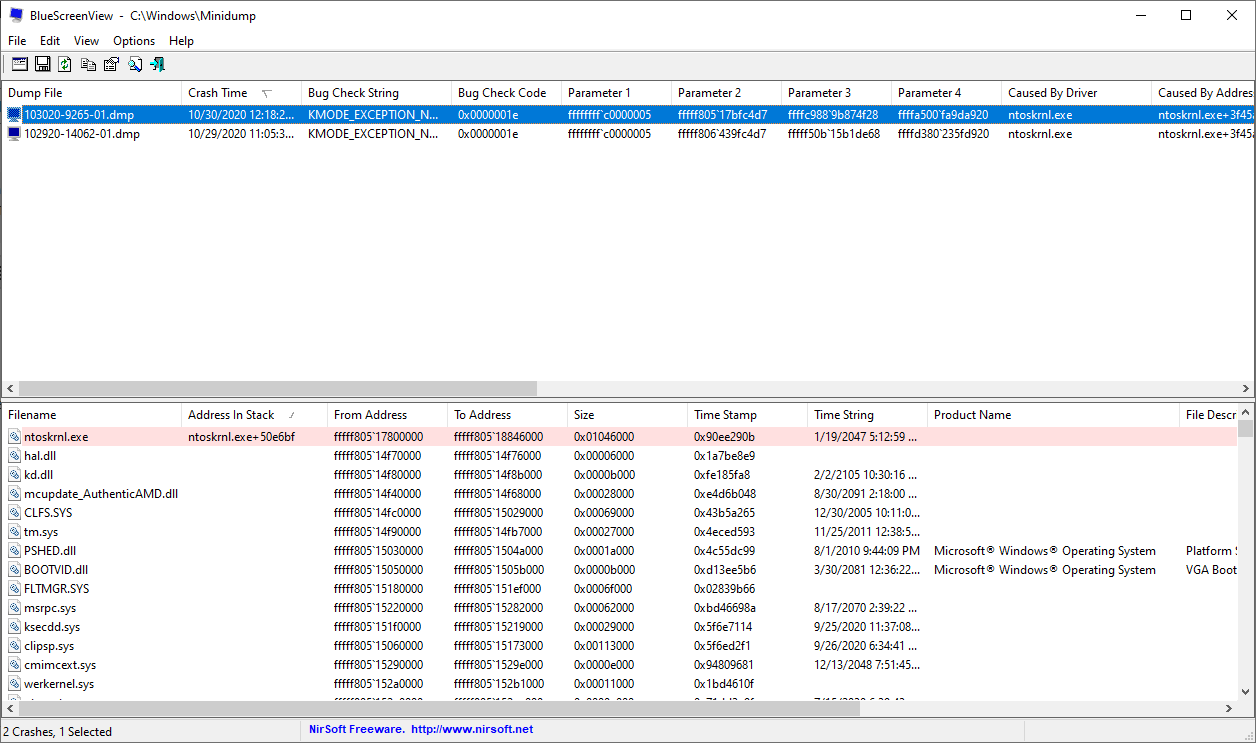Screen dimensions: 1256x743
Task: Click lower pane vertical scrollbar up arrow
Action: (x=1245, y=411)
